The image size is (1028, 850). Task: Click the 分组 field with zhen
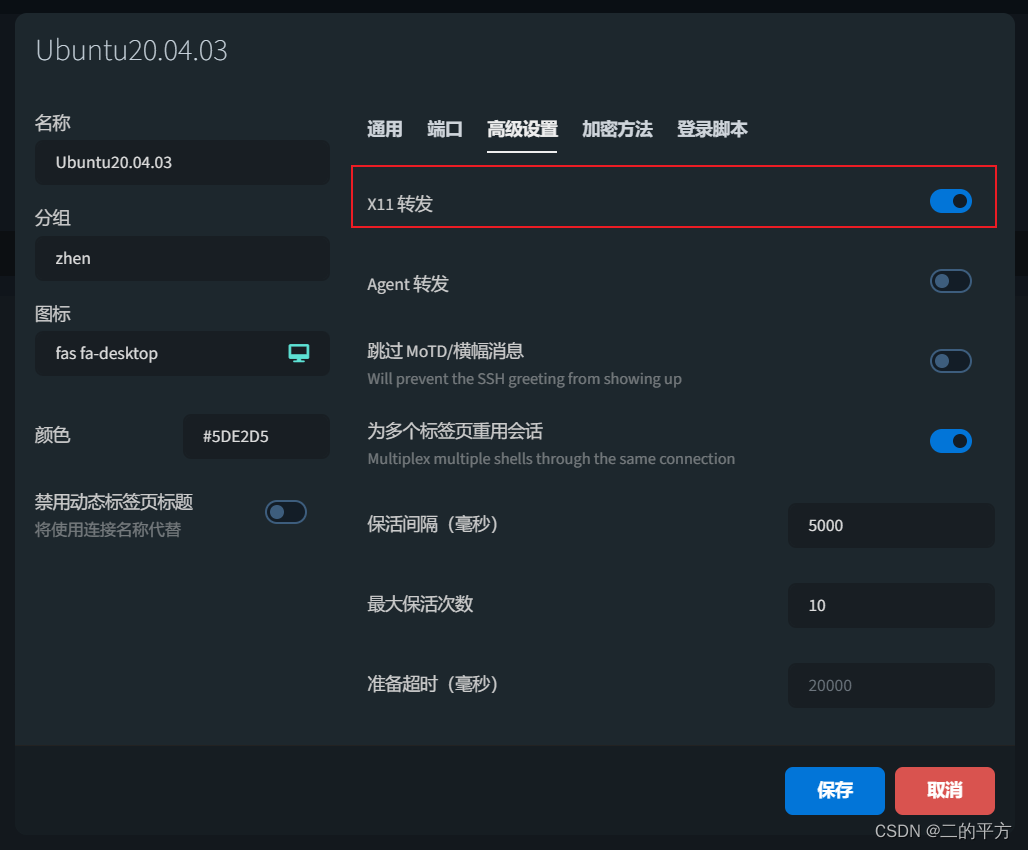pos(182,258)
